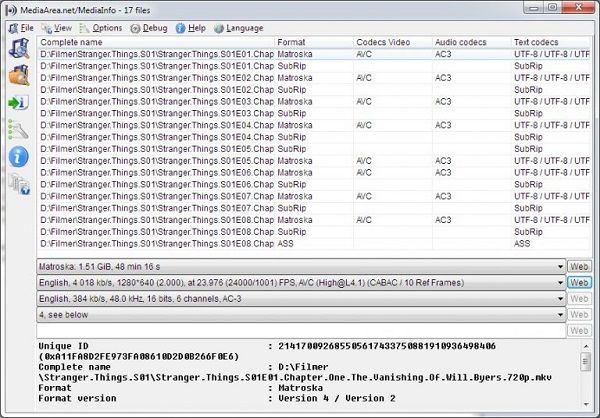Viewport: 600px width, 418px height.
Task: Click the View/Website documents icon in sidebar
Action: point(19,184)
